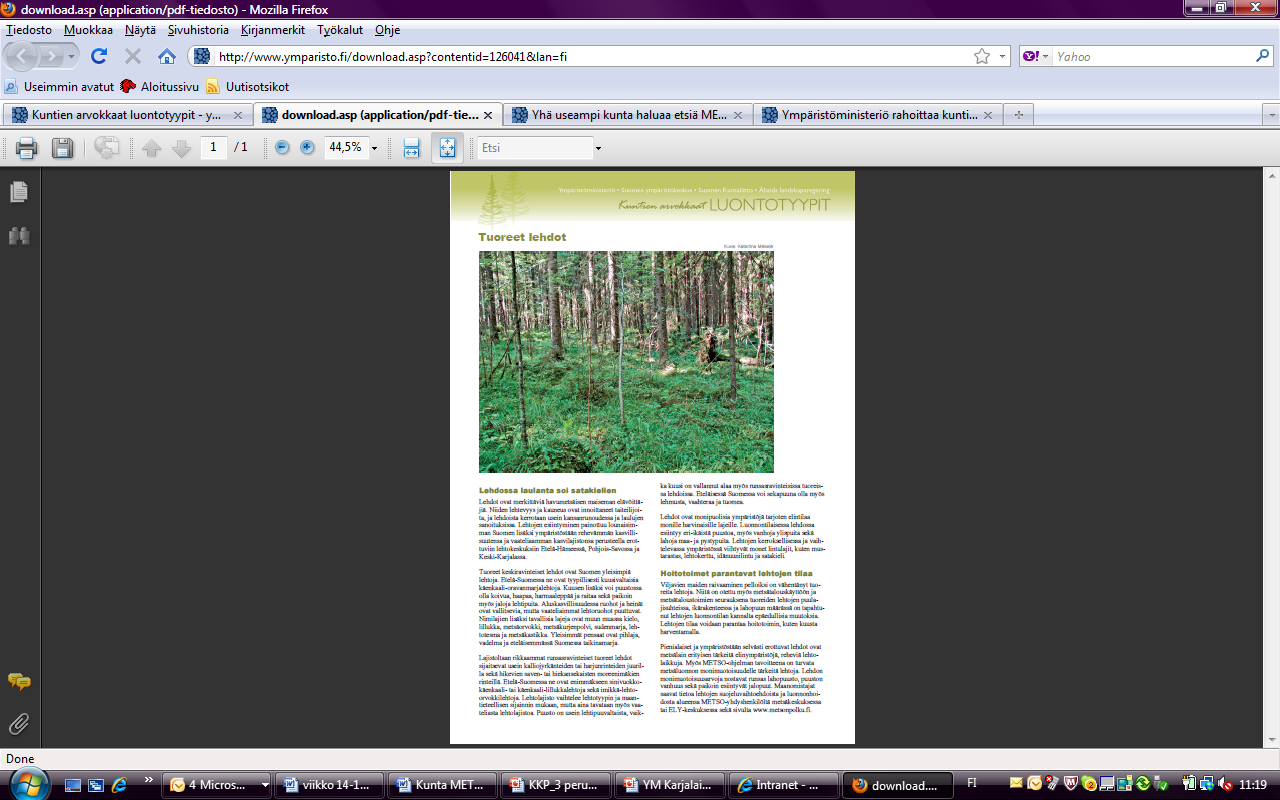
Task: Open the search binoculars panel in the sidebar
Action: tap(19, 236)
